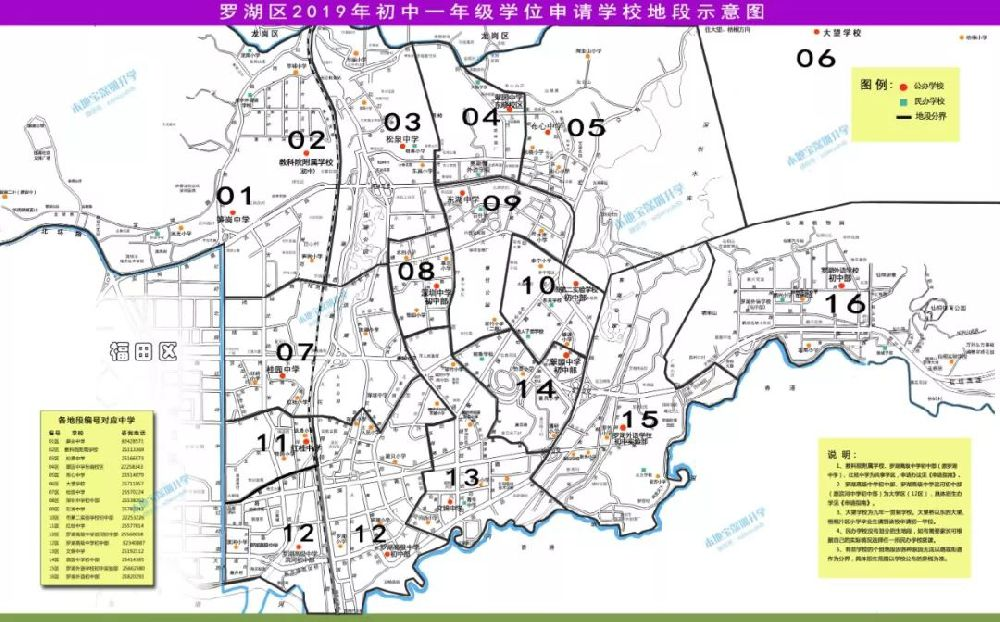1000x622 pixels.
Task: Click zone number 04
Action: tap(481, 117)
